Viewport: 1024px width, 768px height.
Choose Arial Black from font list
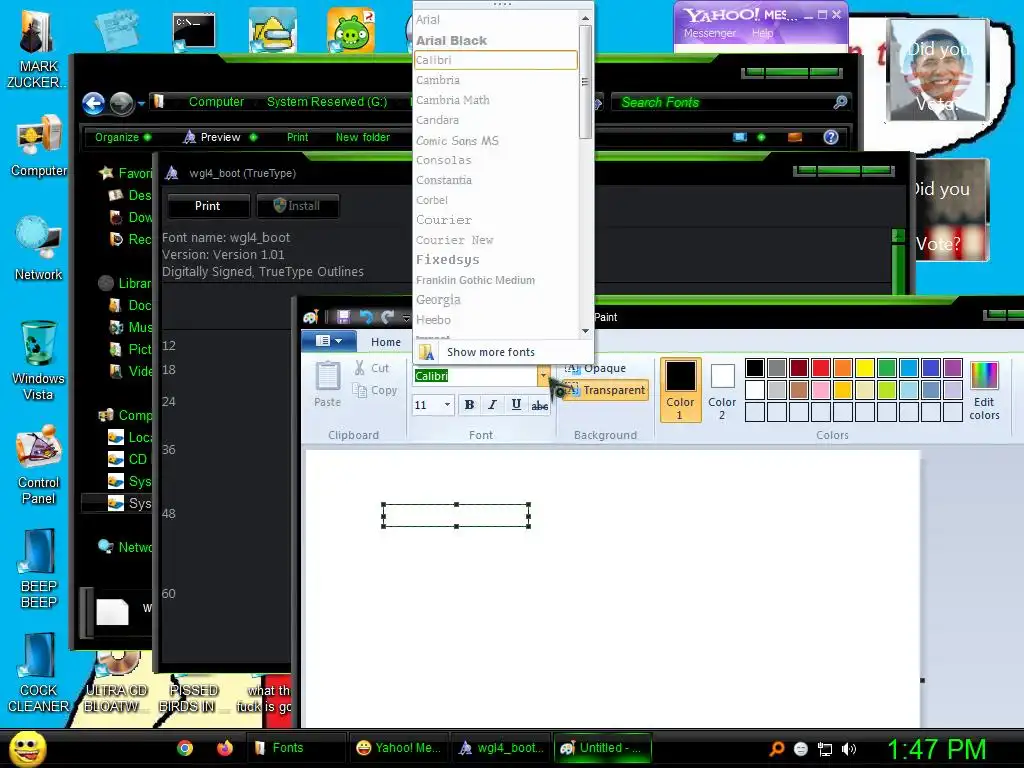tap(451, 40)
